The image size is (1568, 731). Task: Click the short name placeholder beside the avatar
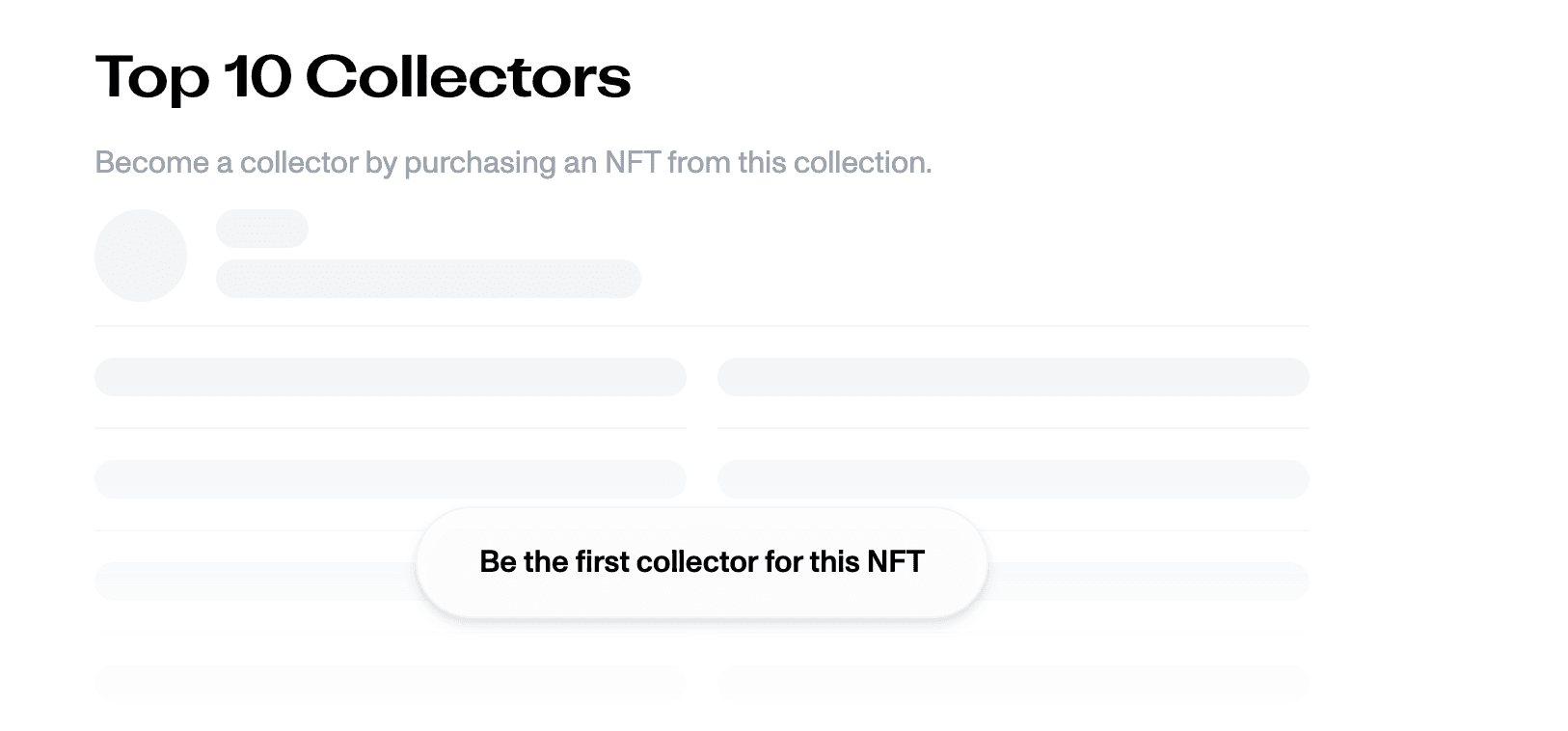coord(262,229)
